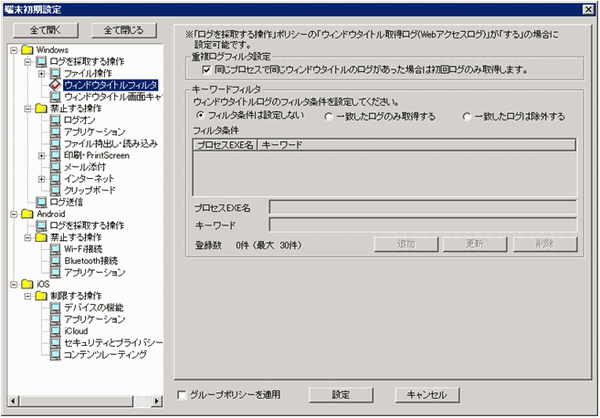
Task: Click the monitor icon beside Bluetooth接続
Action: tap(55, 261)
